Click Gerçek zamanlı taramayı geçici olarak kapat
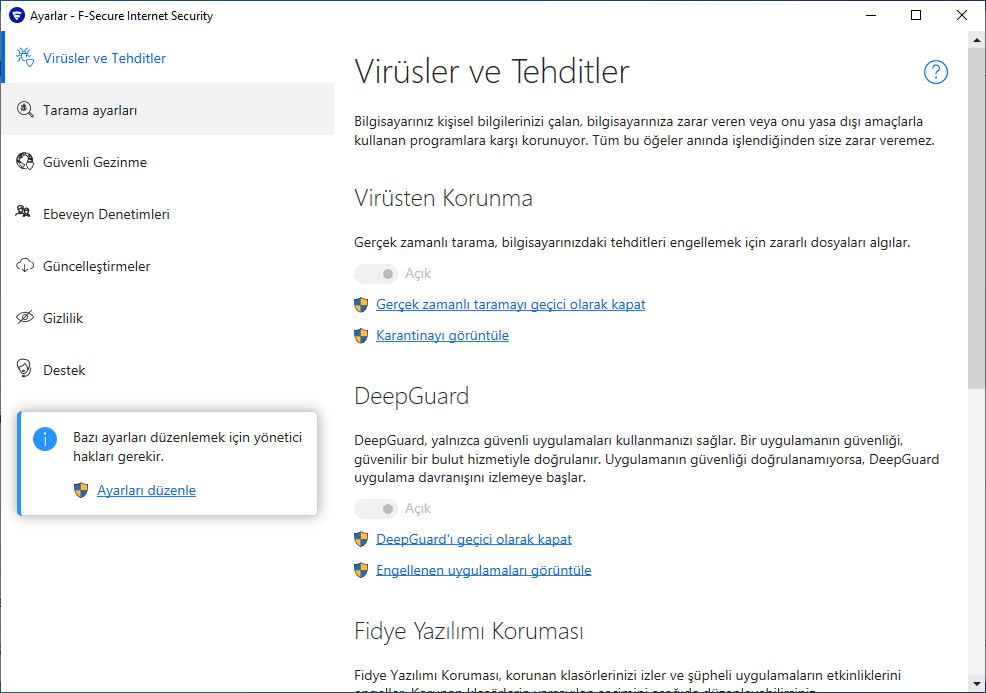This screenshot has width=986, height=693. click(511, 304)
